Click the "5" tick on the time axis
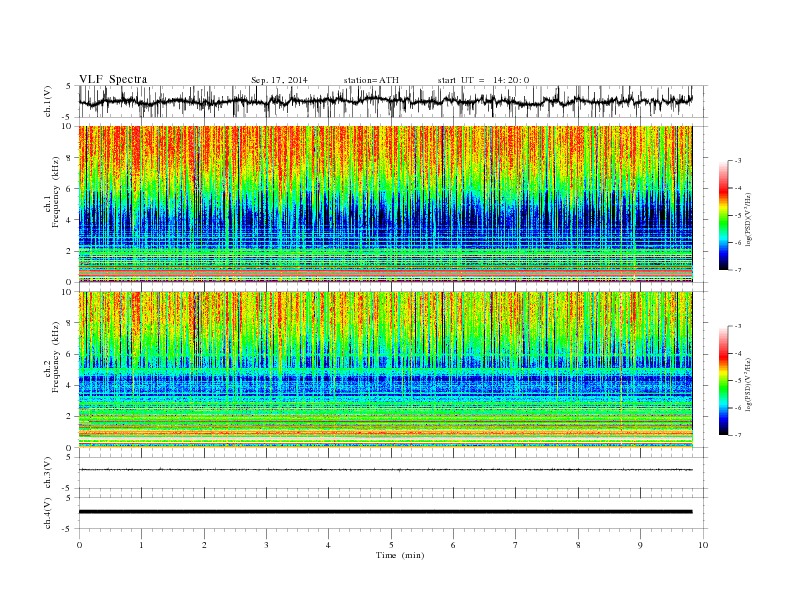The height and width of the screenshot is (612, 792). pos(391,545)
